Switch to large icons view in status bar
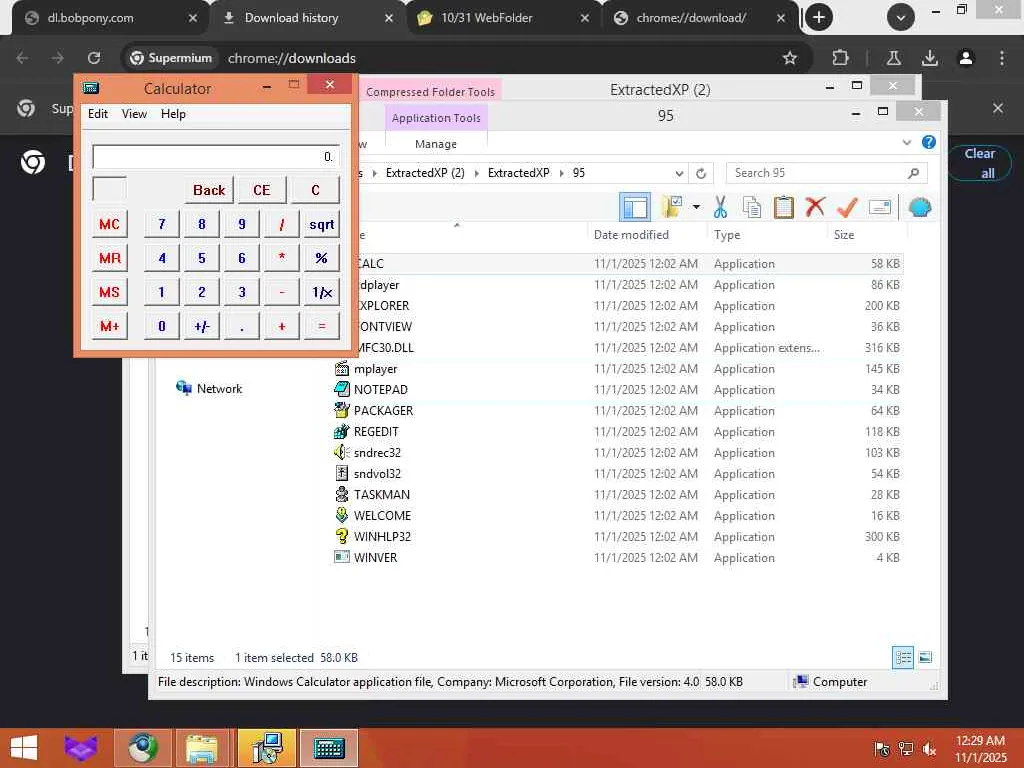 [925, 658]
